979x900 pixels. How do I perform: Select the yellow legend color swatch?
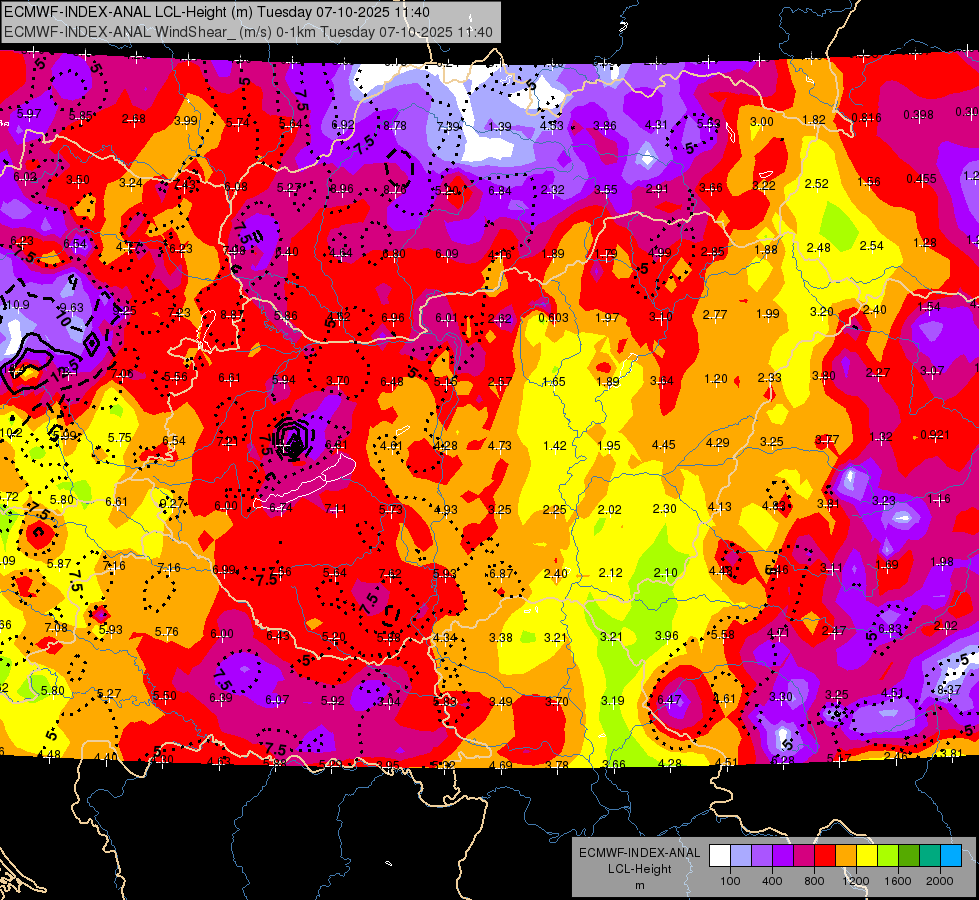(x=867, y=856)
